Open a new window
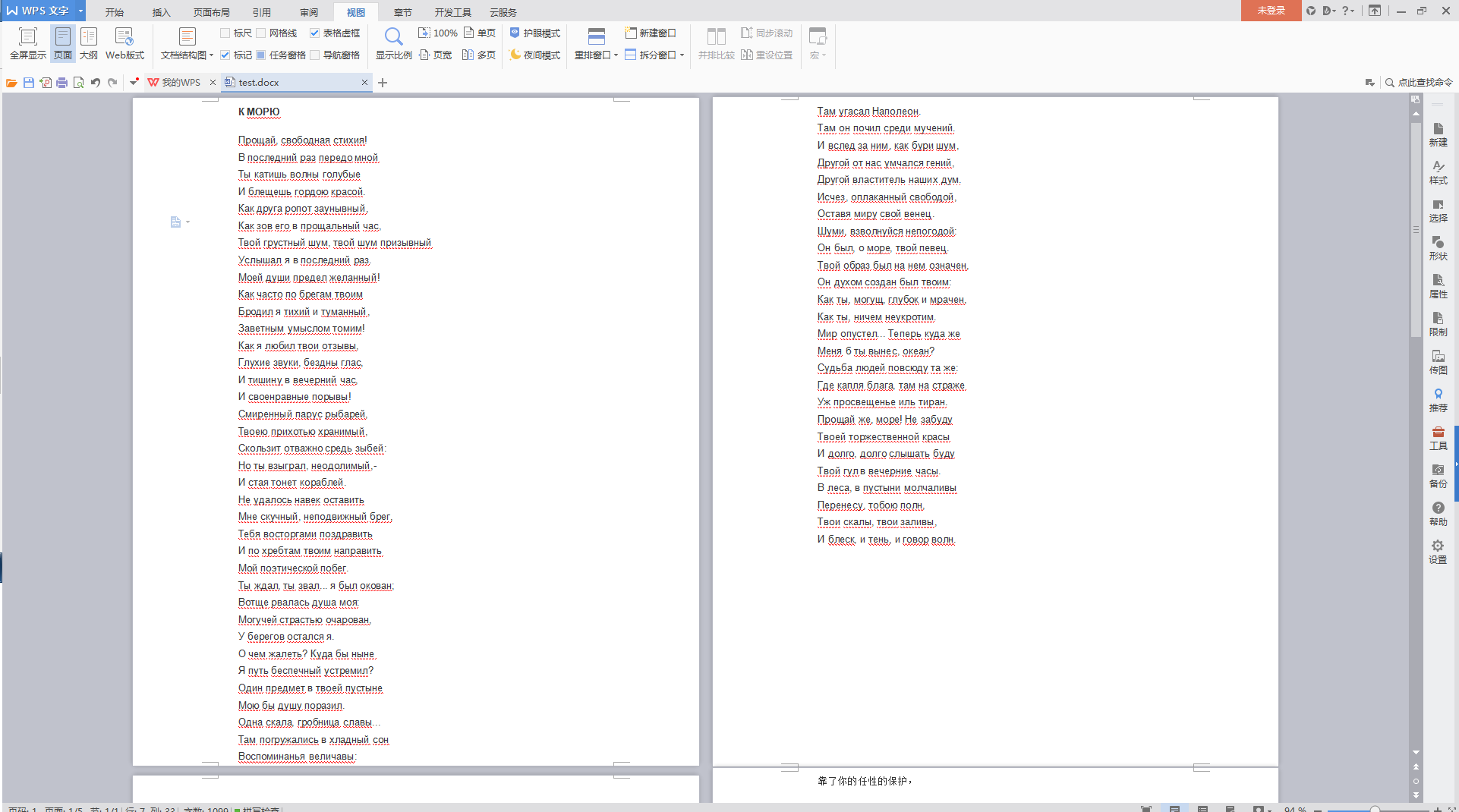The image size is (1459, 812). (651, 33)
